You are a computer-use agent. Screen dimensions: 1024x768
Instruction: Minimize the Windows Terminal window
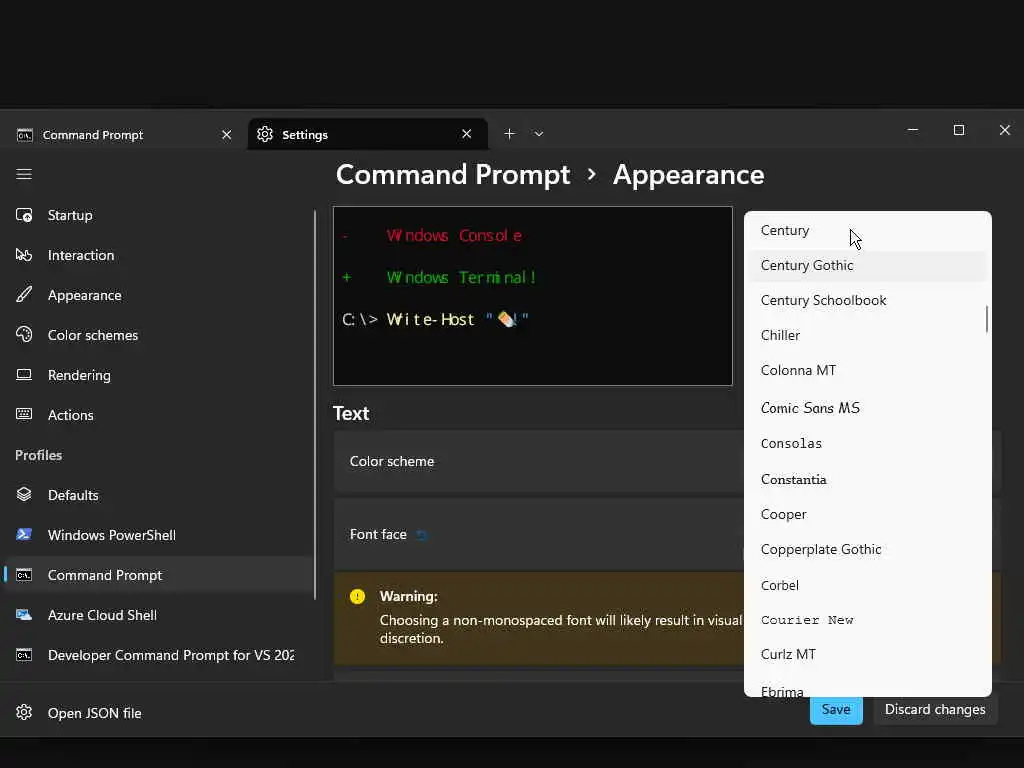pyautogui.click(x=913, y=130)
